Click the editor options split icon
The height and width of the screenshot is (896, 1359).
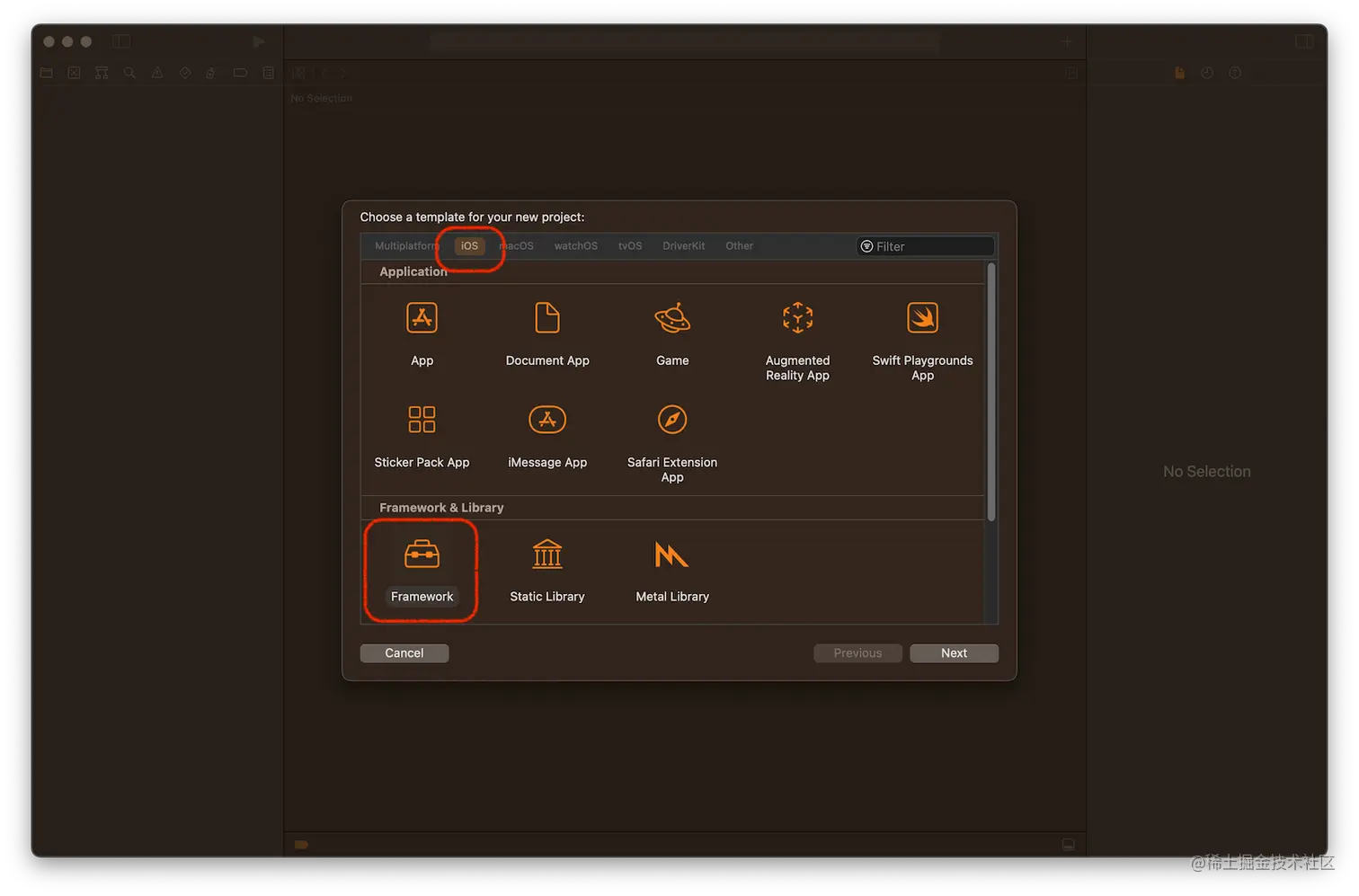coord(1071,73)
